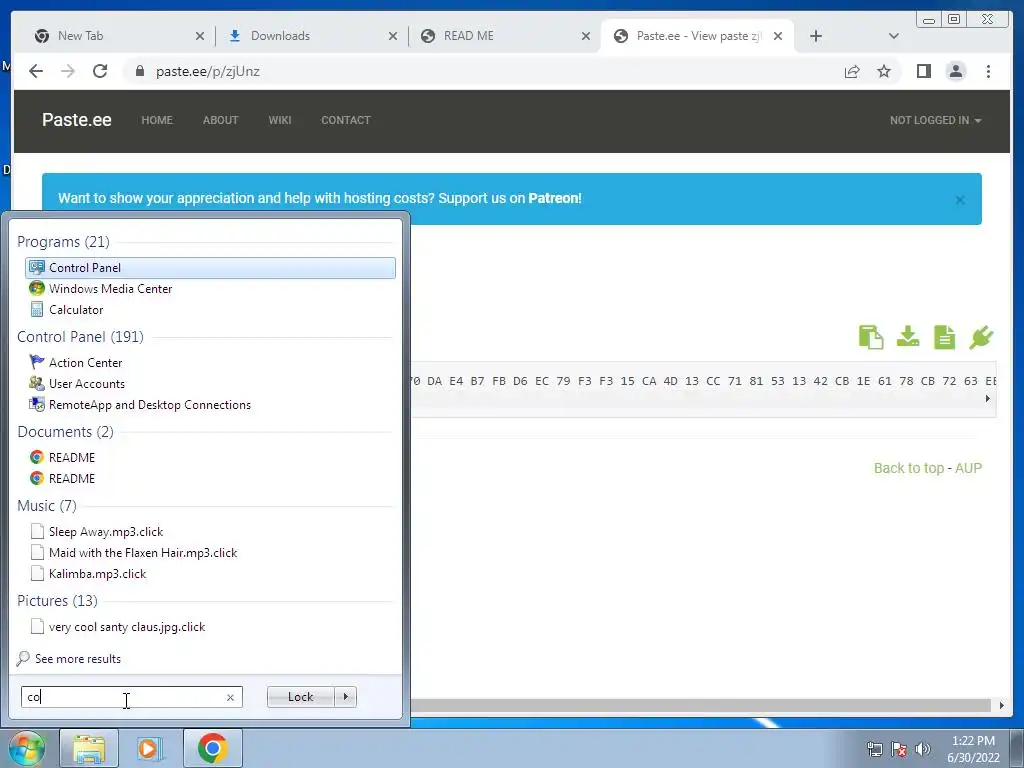Open Chrome profile menu
This screenshot has height=768, width=1024.
click(955, 71)
